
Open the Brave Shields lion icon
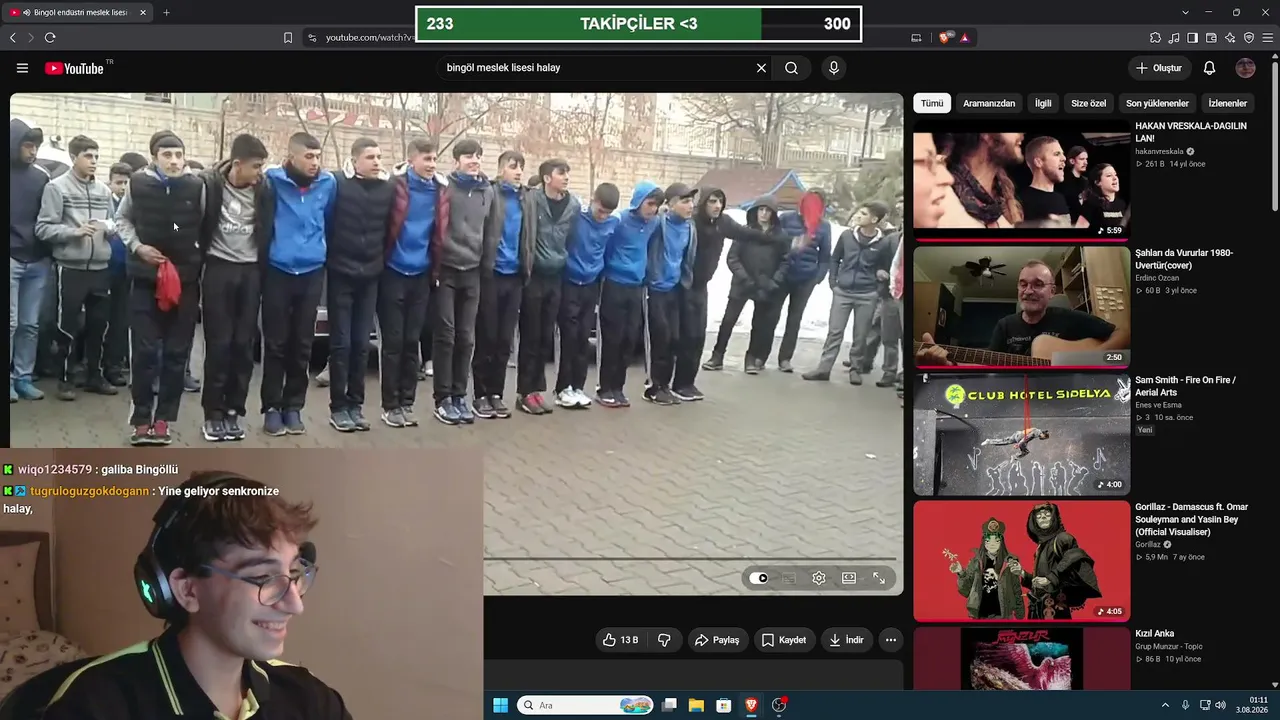tap(945, 38)
